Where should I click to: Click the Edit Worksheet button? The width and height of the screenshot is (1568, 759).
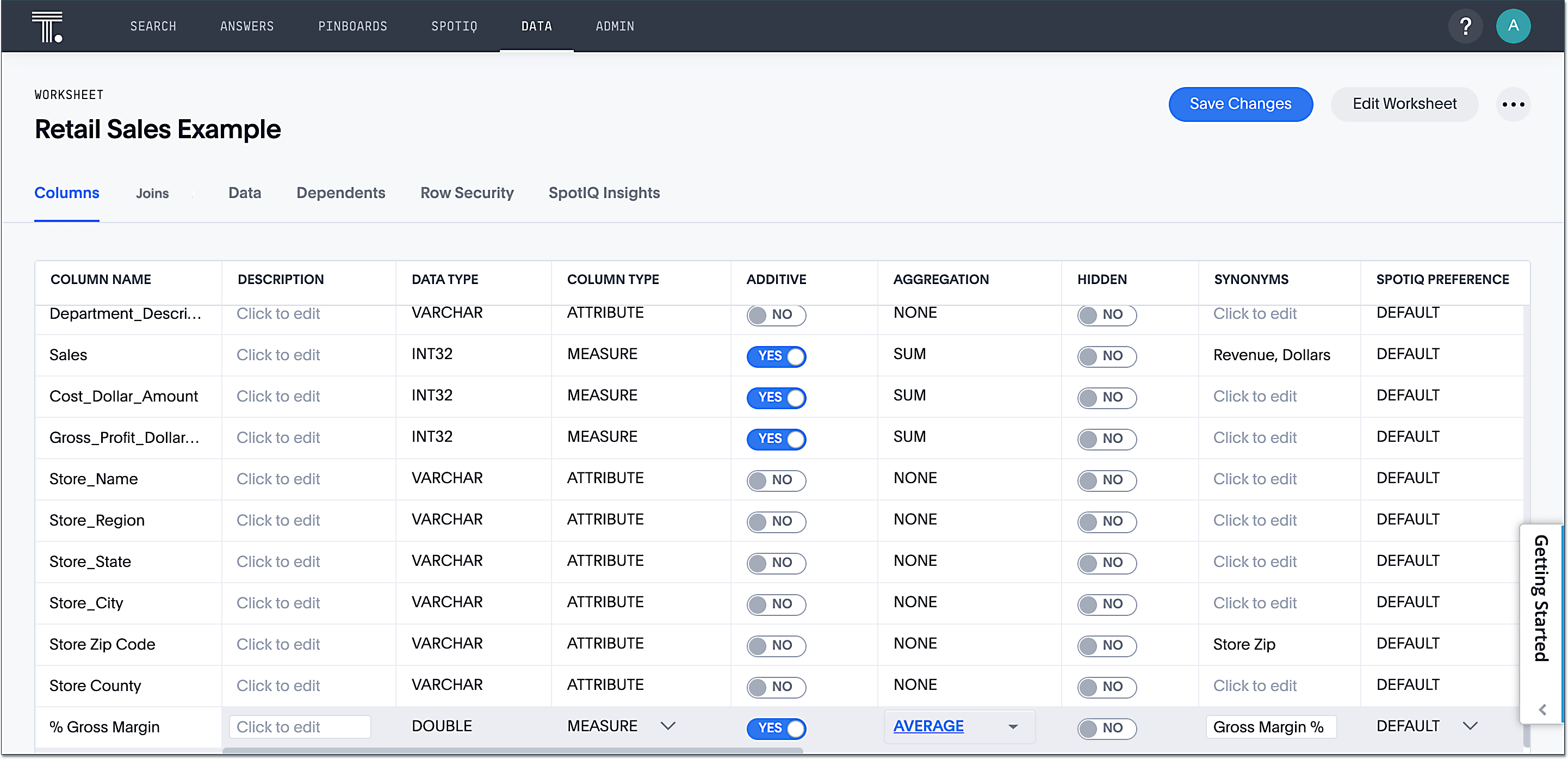1404,104
